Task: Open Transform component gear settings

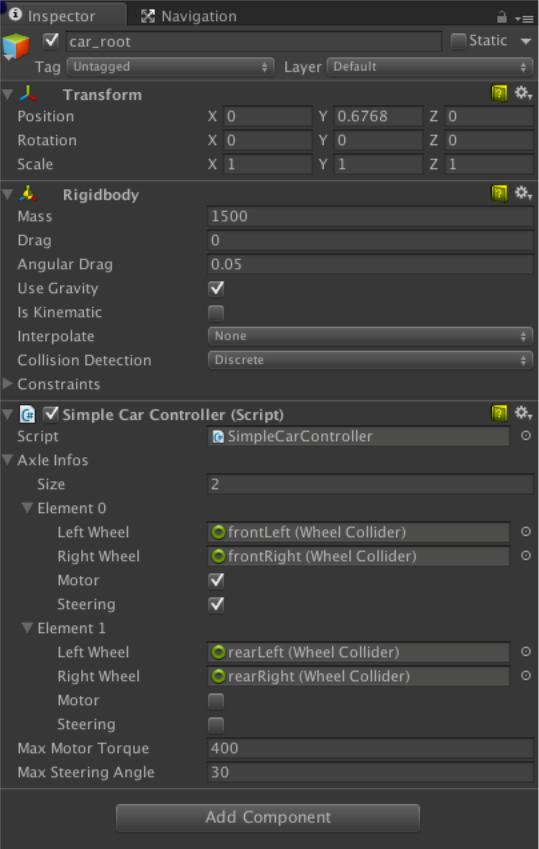Action: pos(523,93)
